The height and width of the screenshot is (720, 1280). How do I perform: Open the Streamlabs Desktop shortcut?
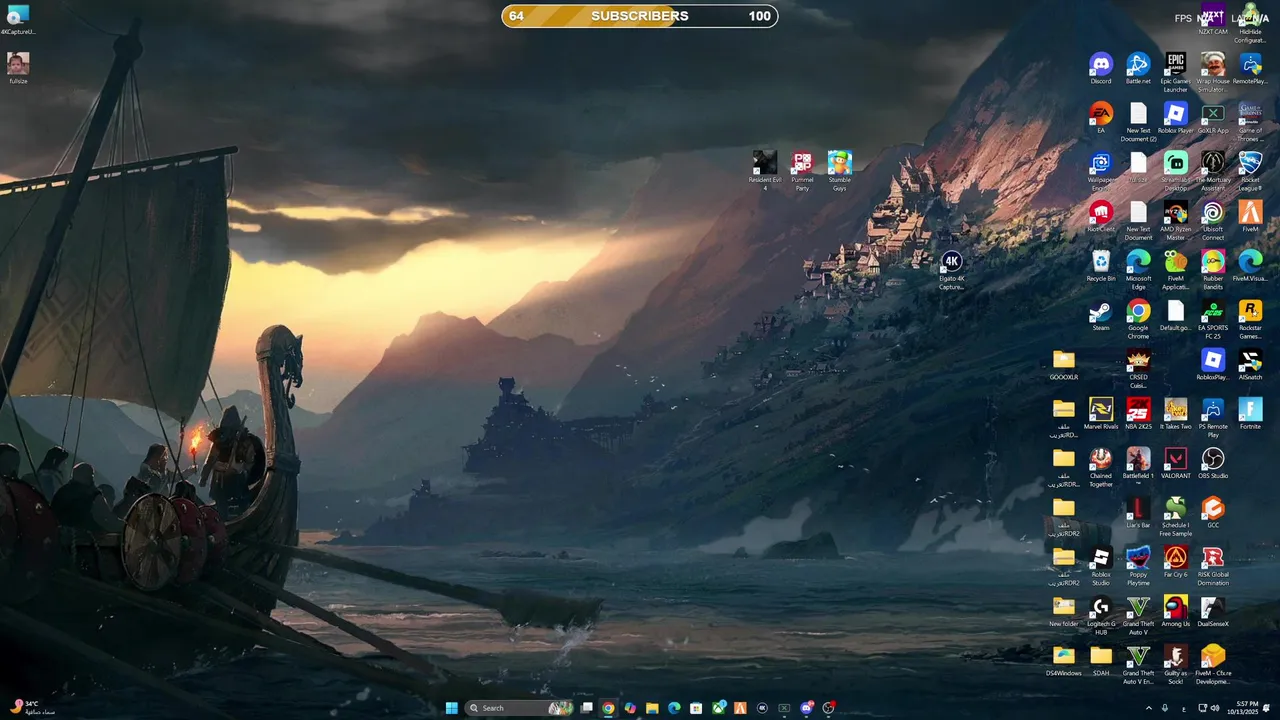(1175, 171)
